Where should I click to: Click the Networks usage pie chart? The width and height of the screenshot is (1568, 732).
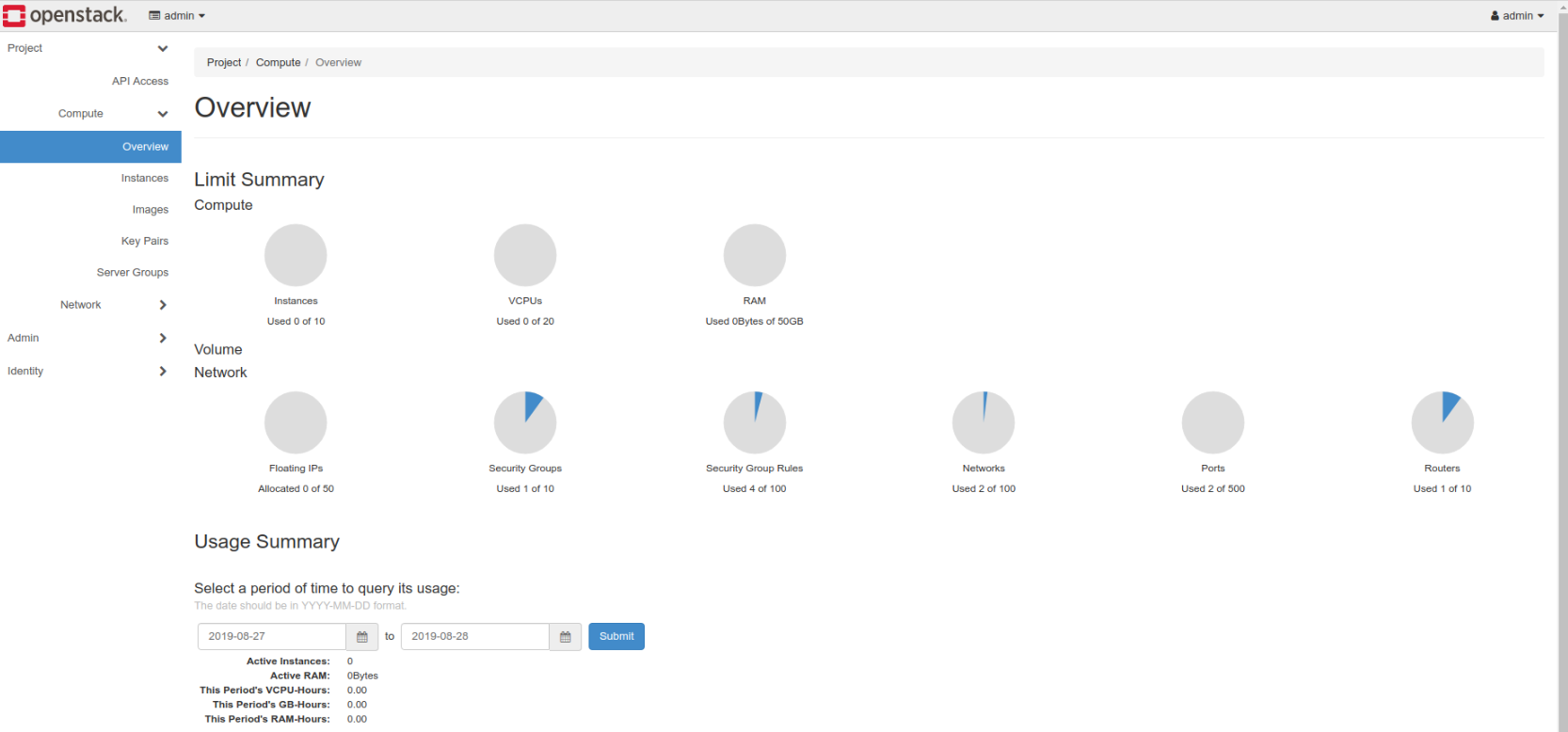[984, 422]
